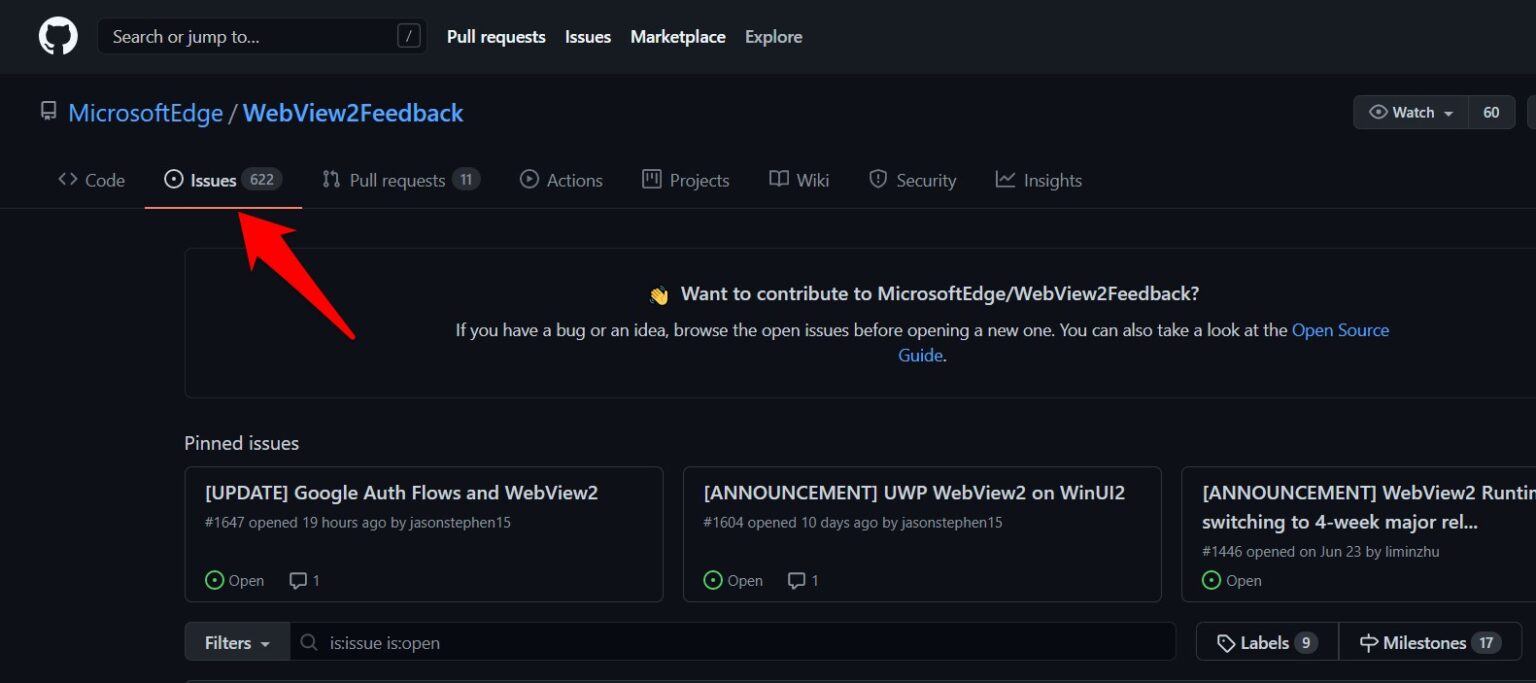Click open status icon on UWP WebView2 issue
Screen dimensions: 1536x683
pyautogui.click(x=713, y=580)
